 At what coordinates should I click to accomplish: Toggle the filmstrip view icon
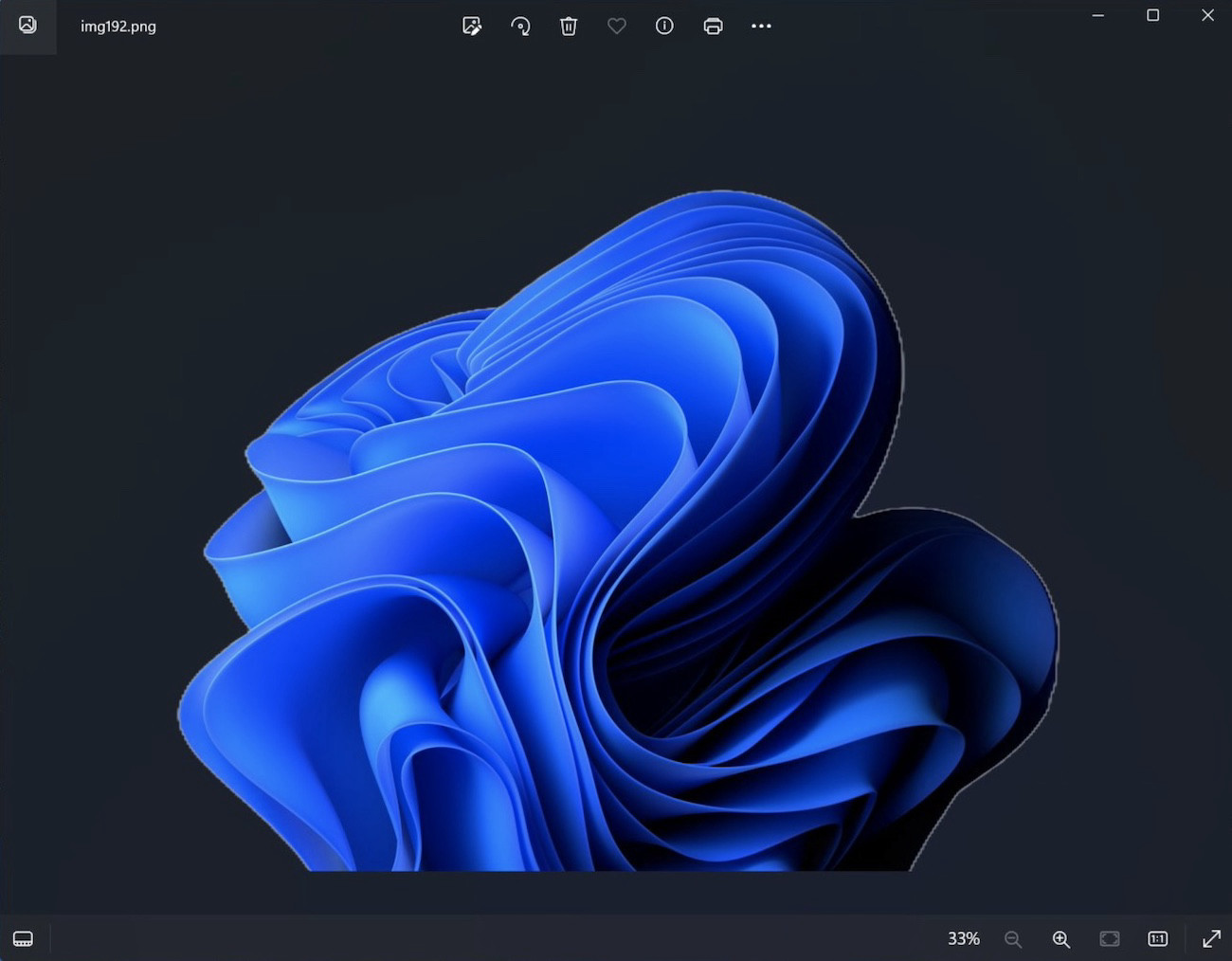[24, 938]
